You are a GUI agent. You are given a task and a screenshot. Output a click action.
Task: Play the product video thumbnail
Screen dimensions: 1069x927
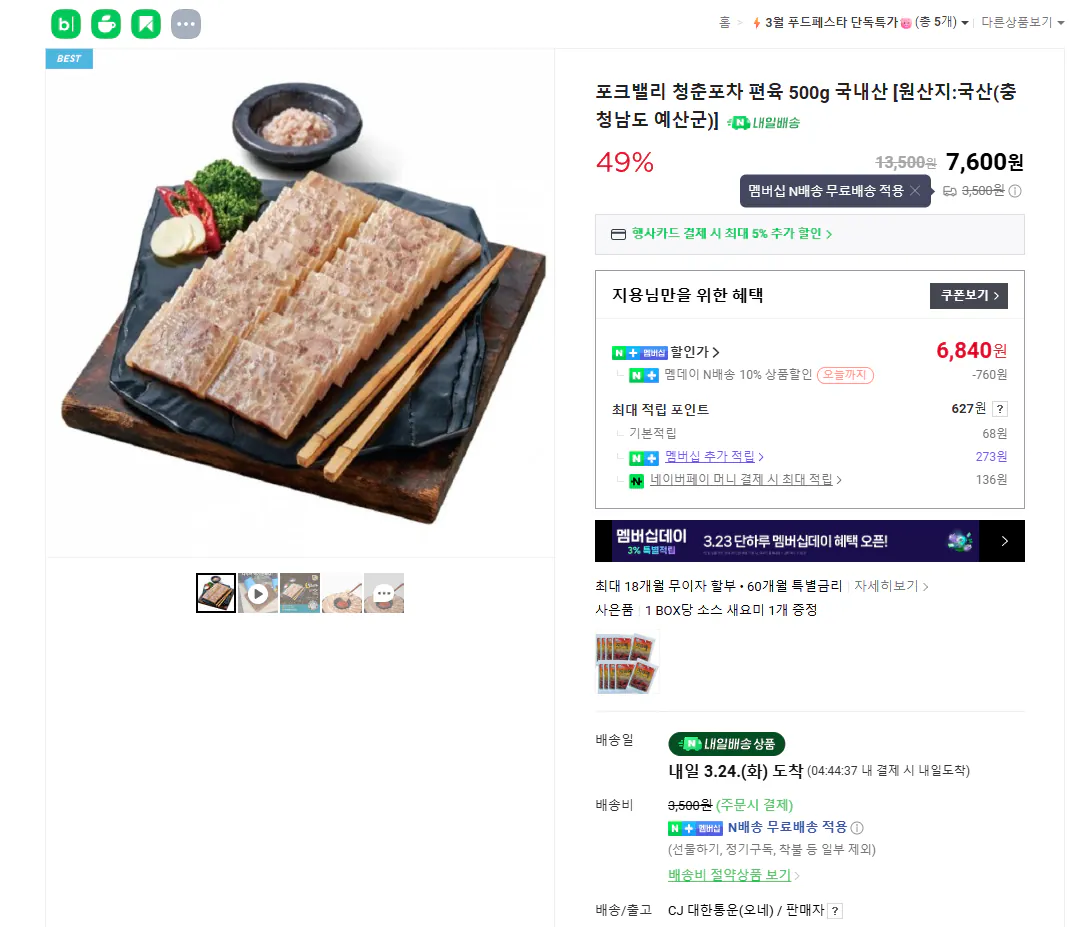(257, 592)
